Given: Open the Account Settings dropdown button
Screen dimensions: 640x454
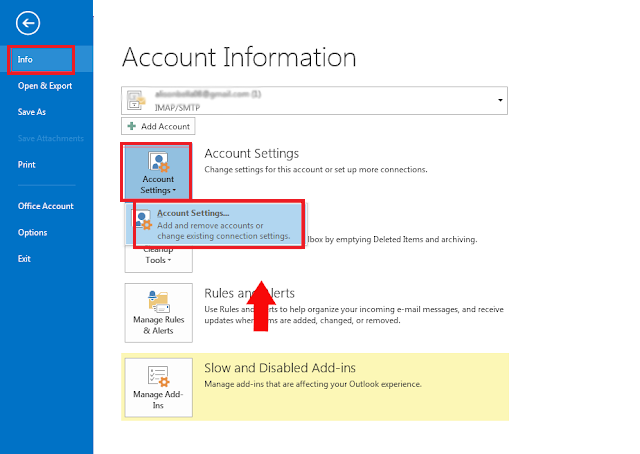Looking at the screenshot, I should click(x=158, y=172).
